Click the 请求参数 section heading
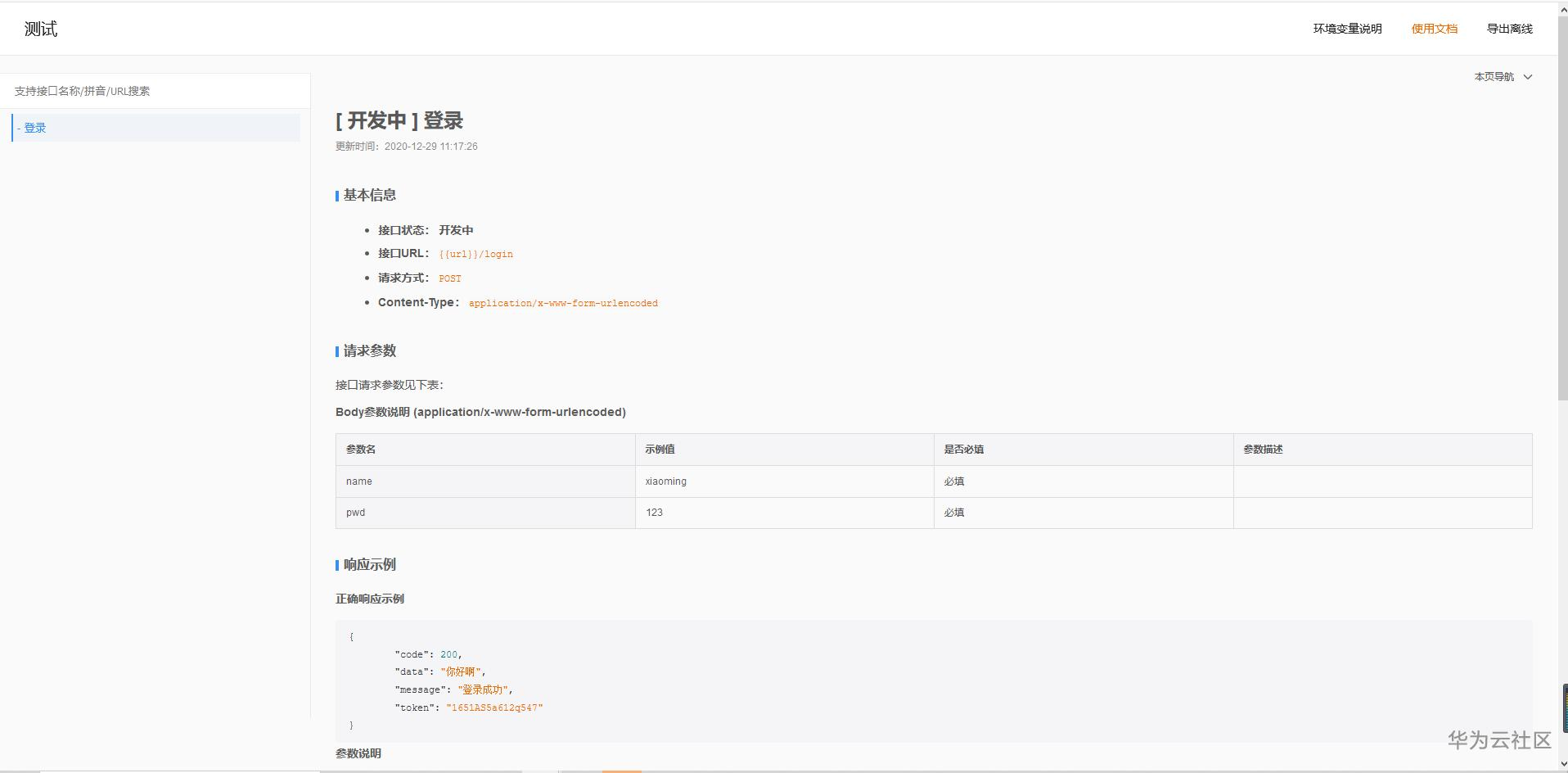 click(369, 350)
